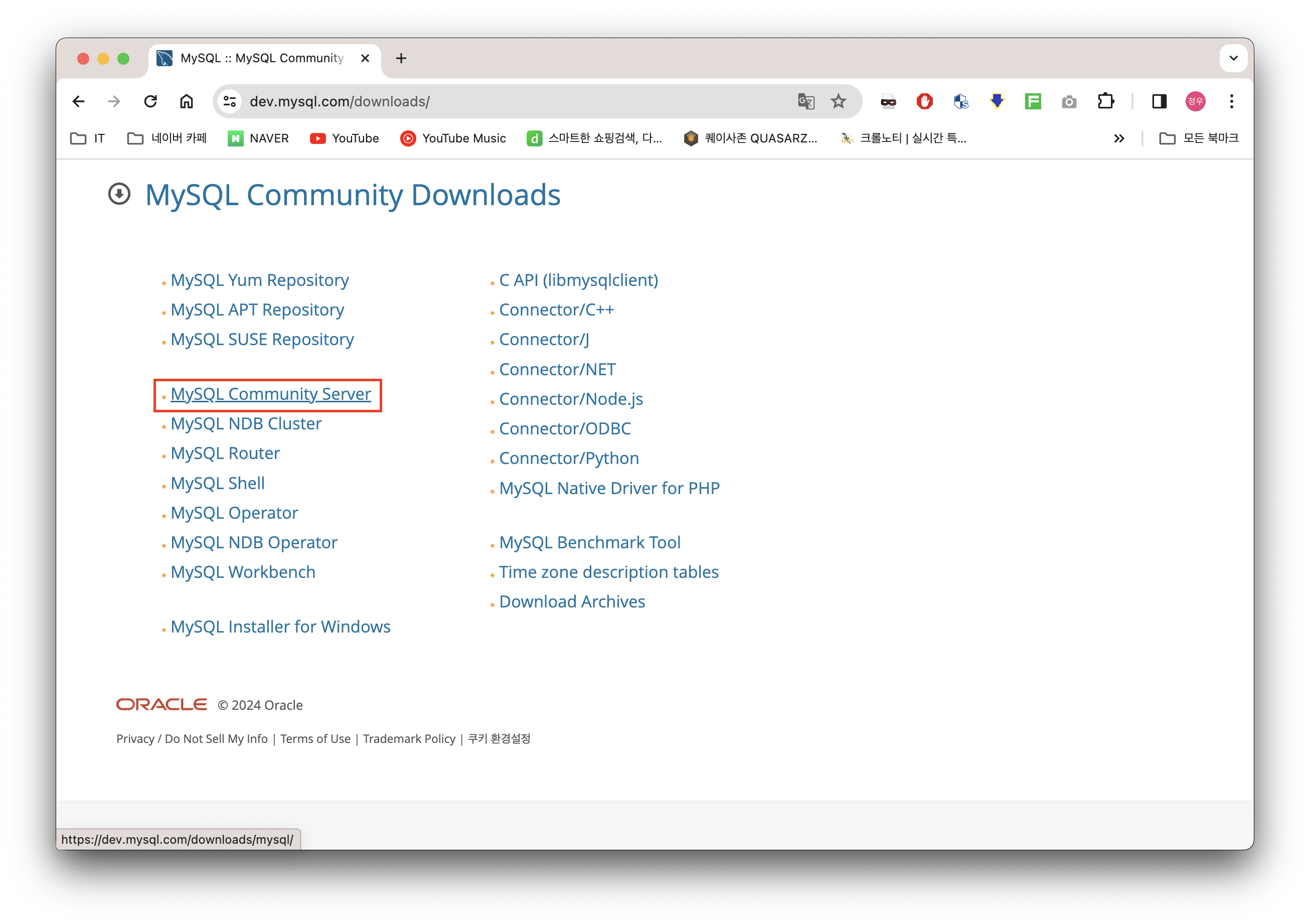Open the MySQL Workbench download link
The height and width of the screenshot is (924, 1310).
242,572
